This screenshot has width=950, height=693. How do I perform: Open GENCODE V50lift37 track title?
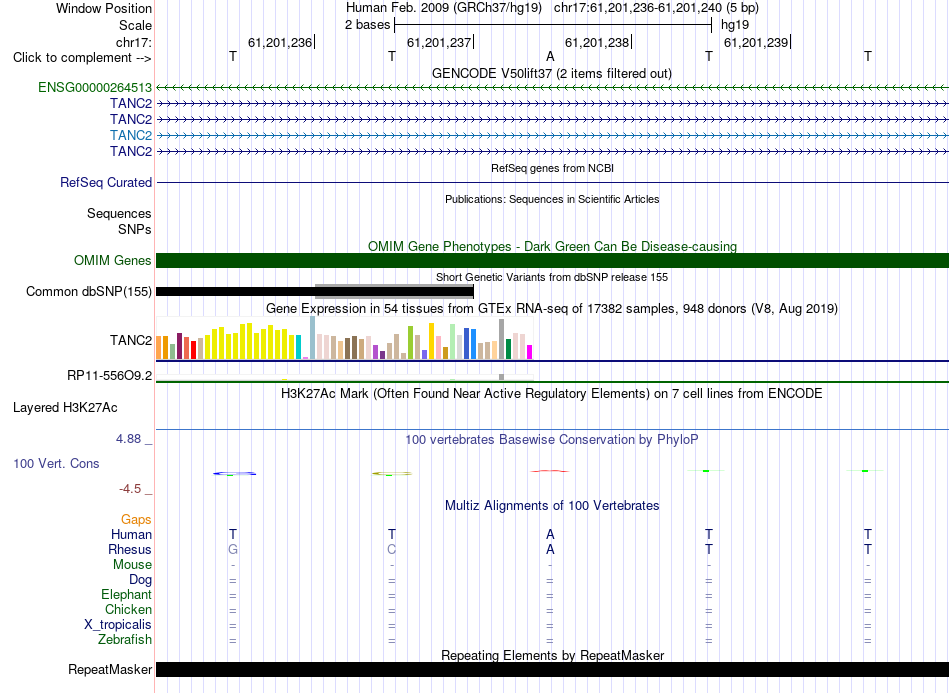551,73
